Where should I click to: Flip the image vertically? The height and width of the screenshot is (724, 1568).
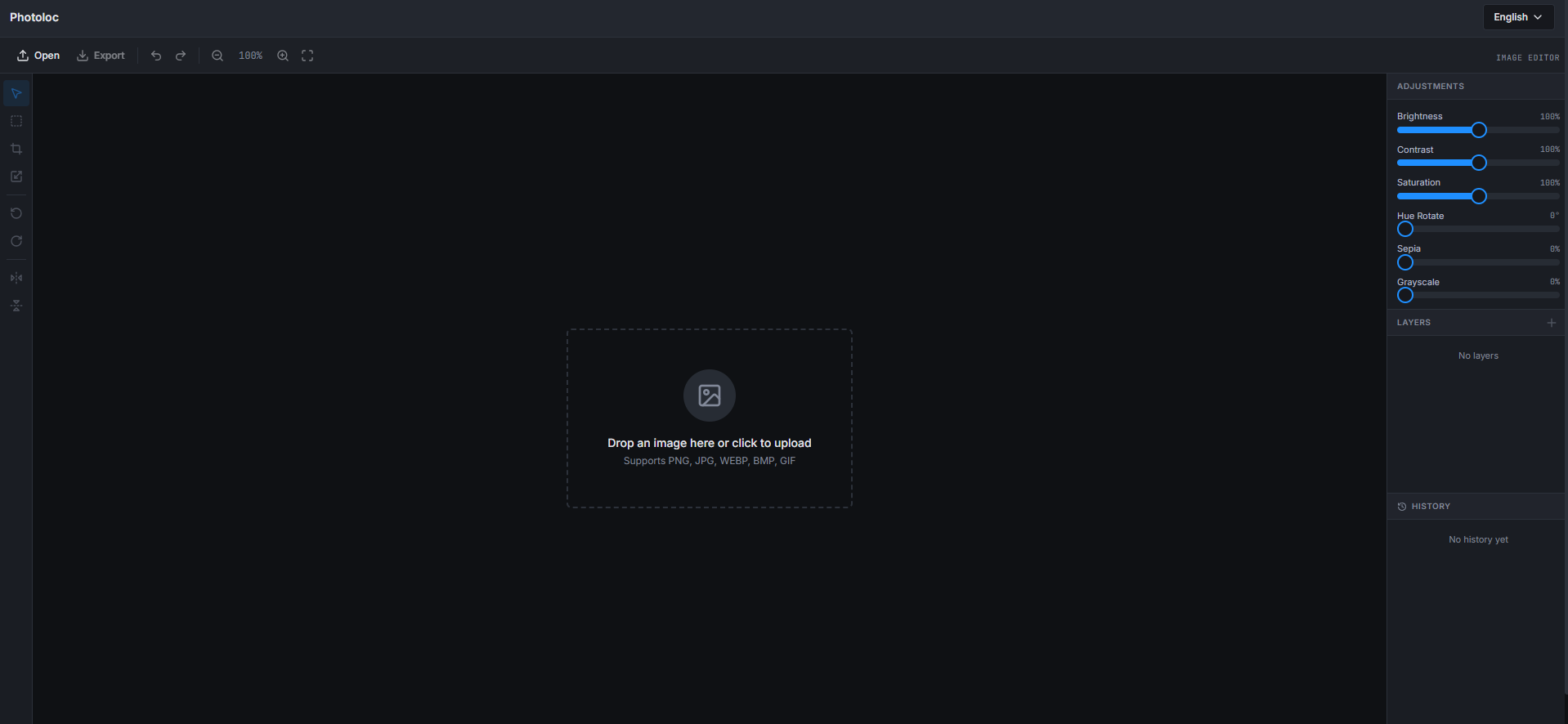click(x=16, y=306)
